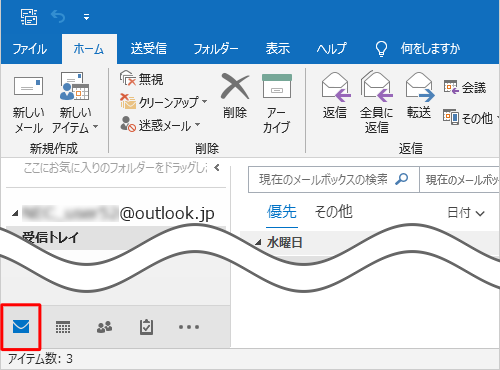Open the ファイル menu tab
Screen dimensions: 500x370
(x=30, y=49)
